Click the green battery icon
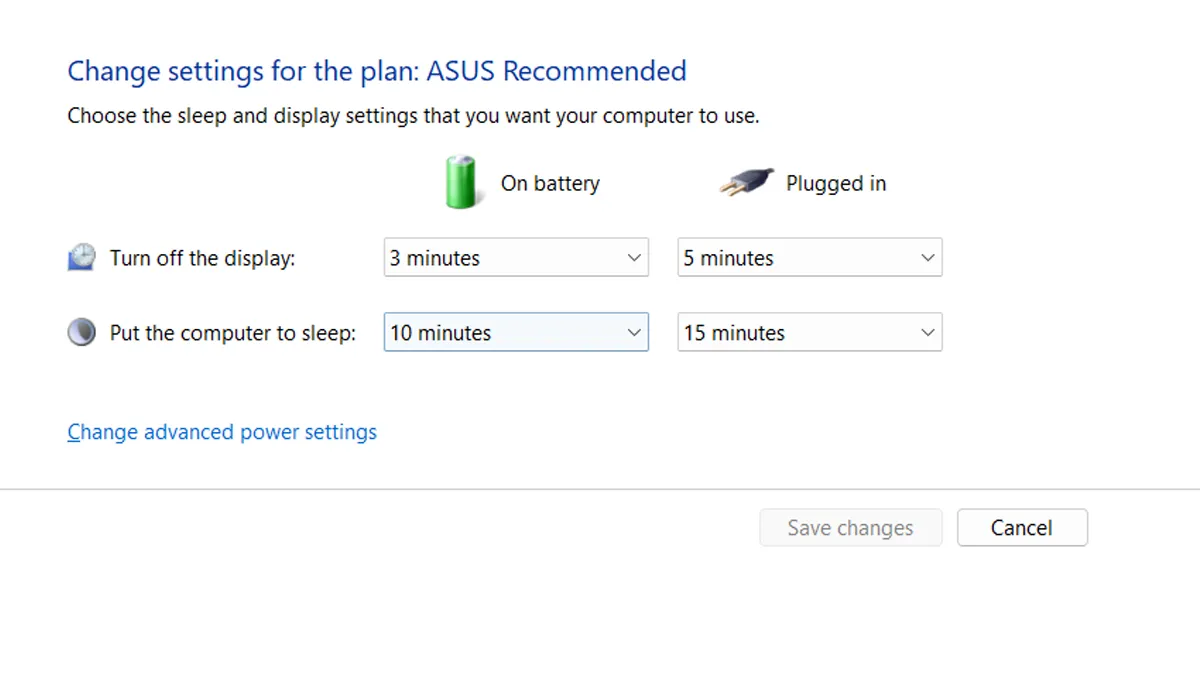Viewport: 1200px width, 675px height. (460, 183)
